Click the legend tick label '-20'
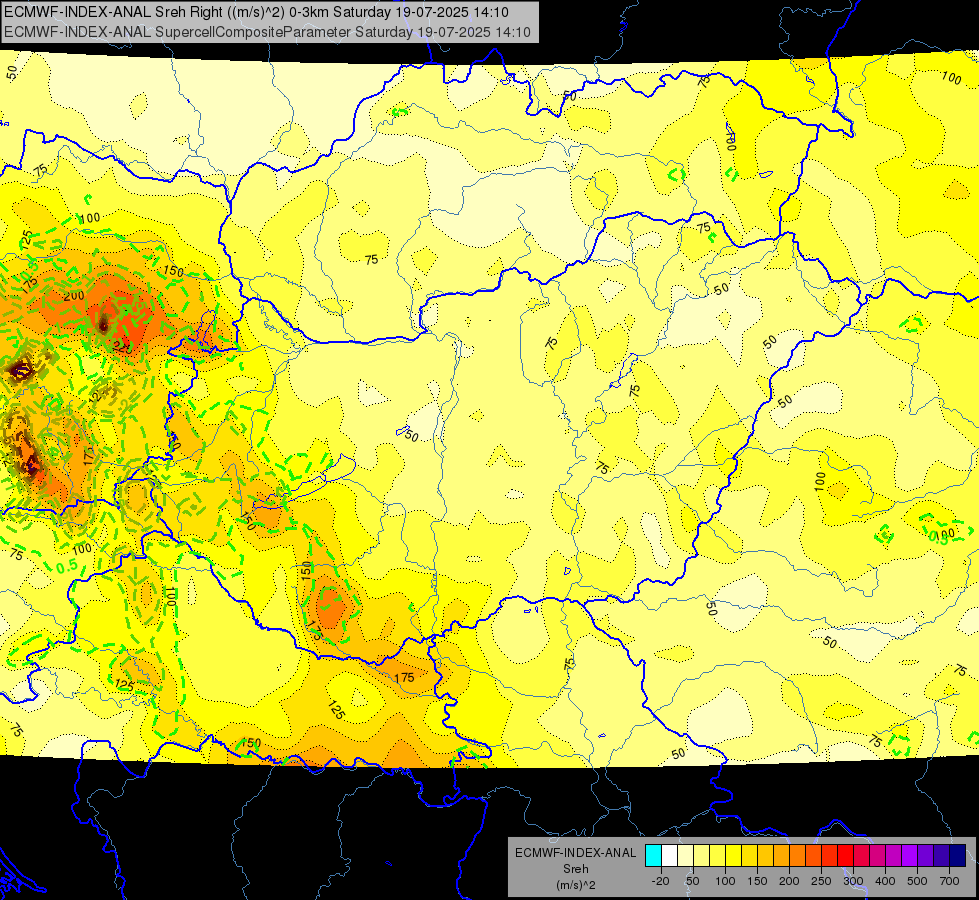 point(660,881)
